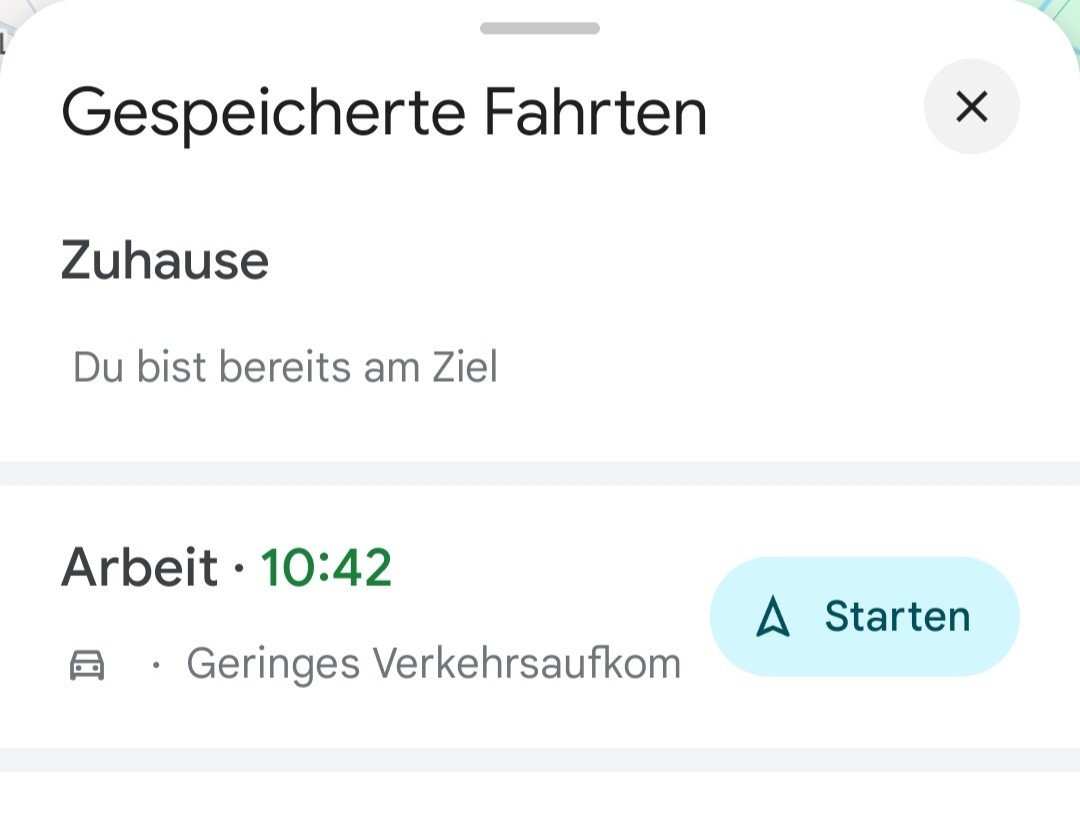Tap the navigation arrow icon in Starten
This screenshot has width=1080, height=825.
pos(772,619)
